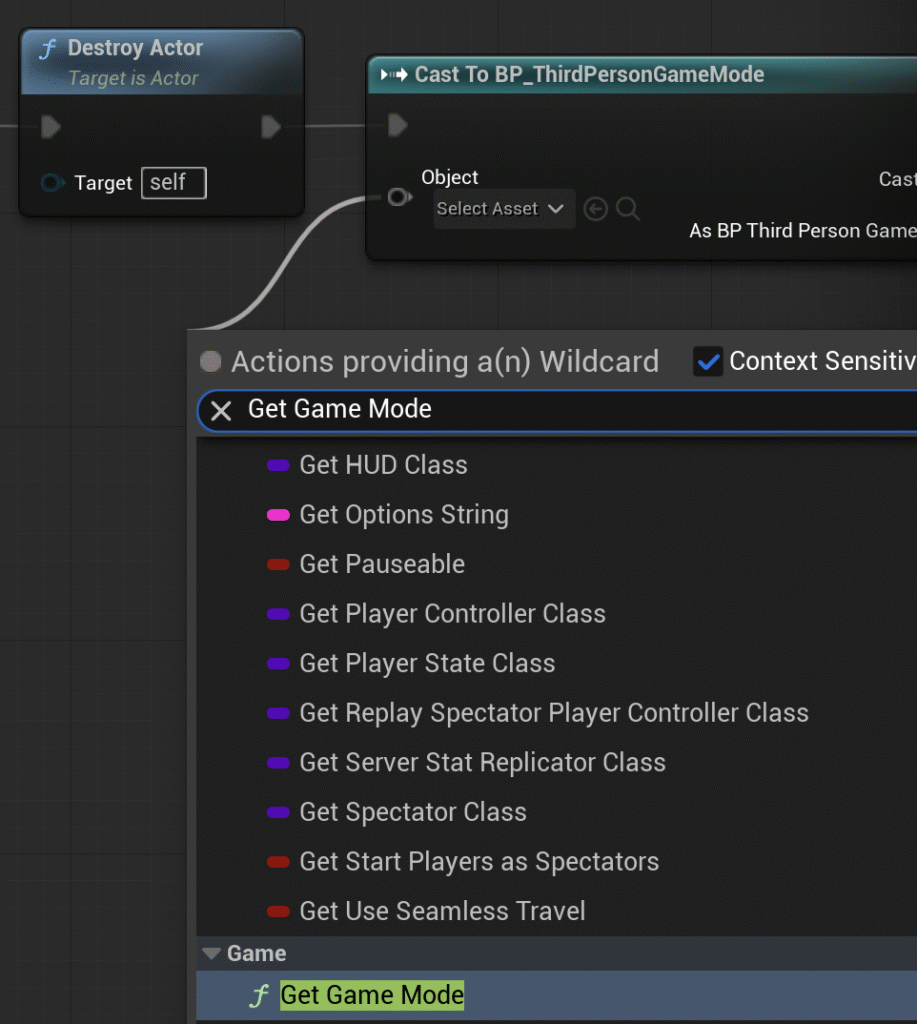Select Get Use Seamless Travel
Image resolution: width=917 pixels, height=1024 pixels.
pyautogui.click(x=442, y=911)
